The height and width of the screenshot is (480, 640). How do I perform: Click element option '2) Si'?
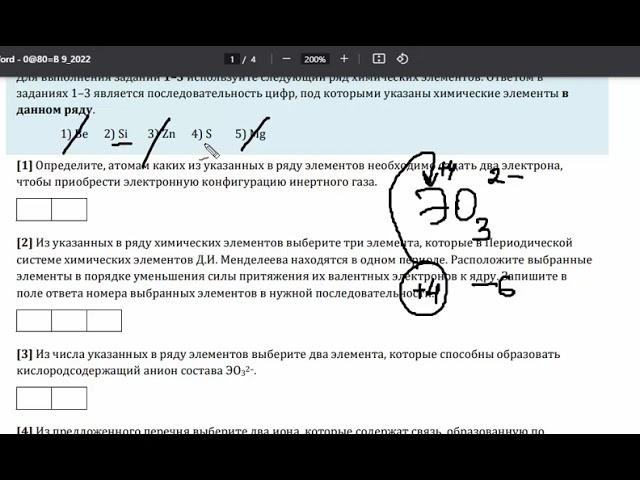tap(116, 134)
